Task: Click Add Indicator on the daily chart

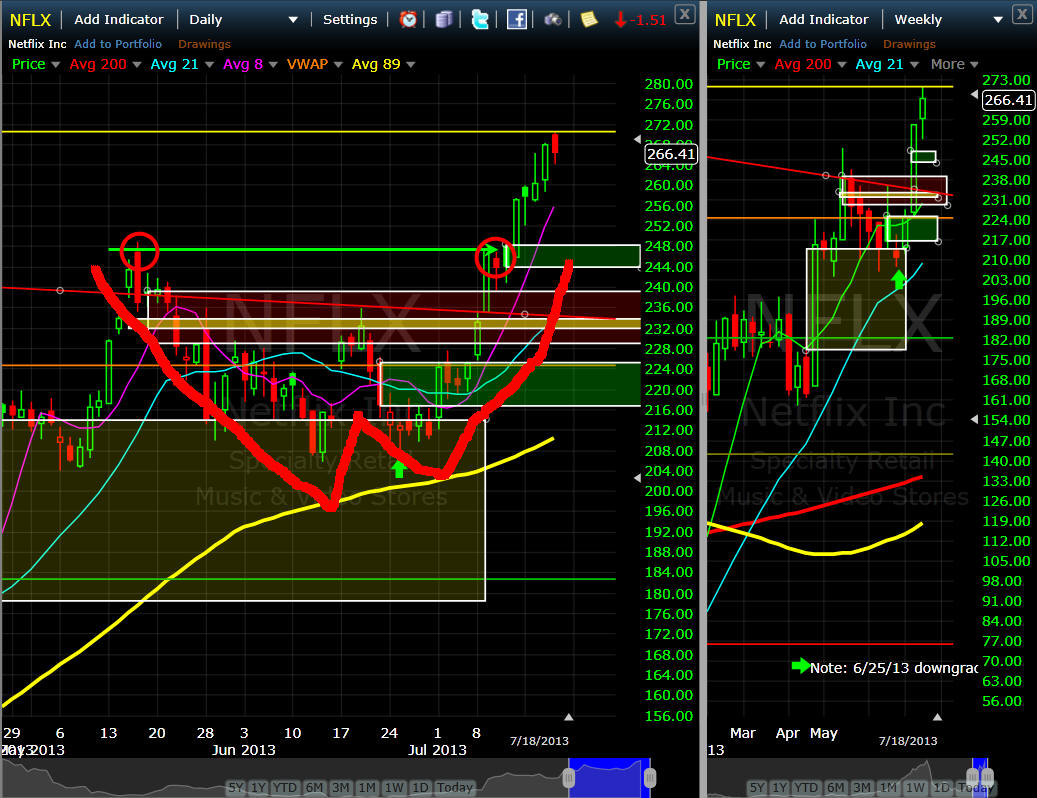Action: [x=118, y=19]
